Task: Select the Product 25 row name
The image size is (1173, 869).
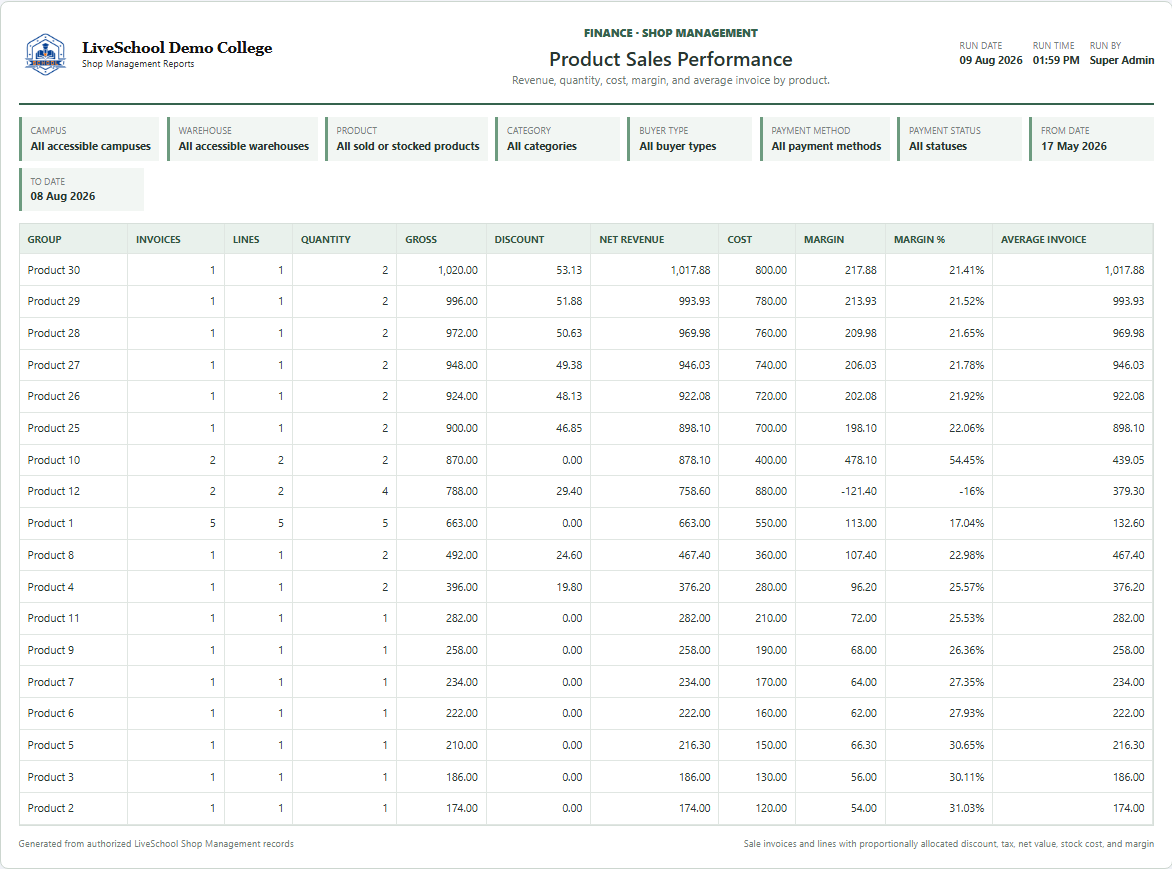Action: pos(54,429)
